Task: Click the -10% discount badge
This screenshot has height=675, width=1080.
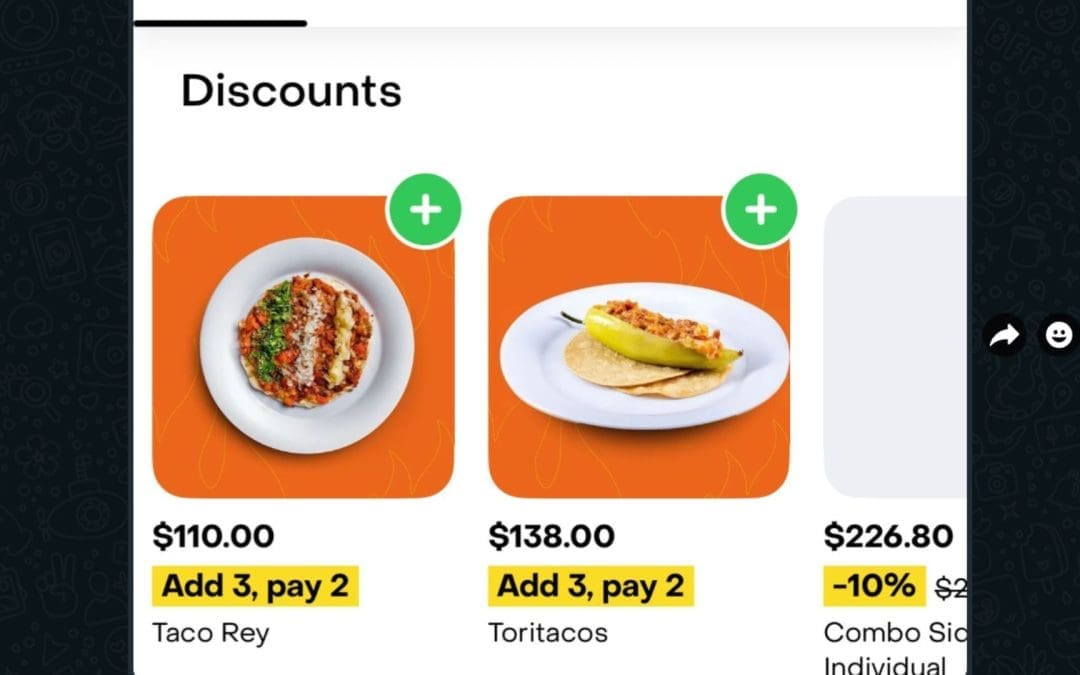Action: pos(874,586)
